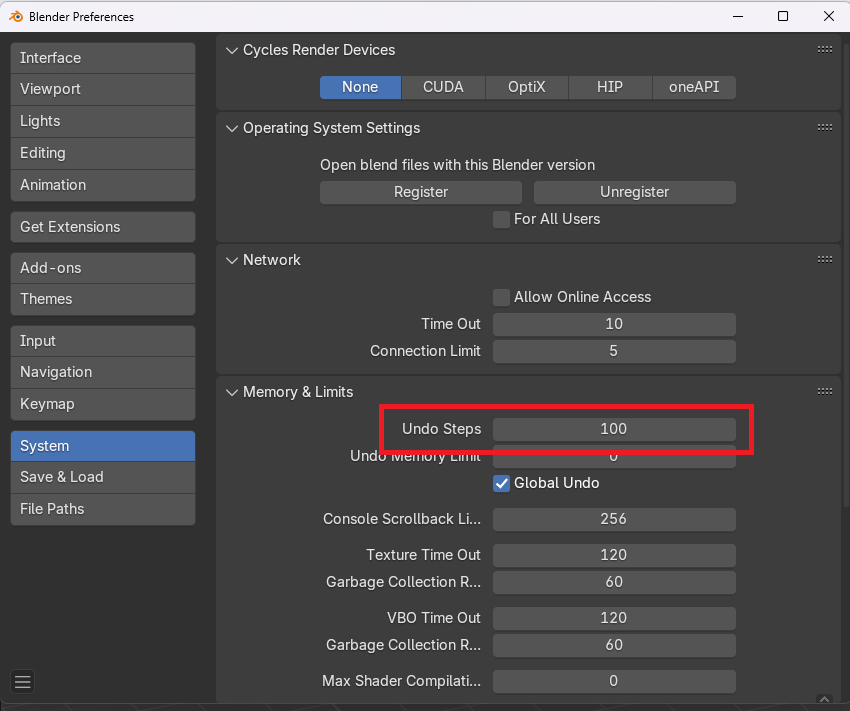Enable the For All Users checkbox
850x711 pixels.
(x=501, y=219)
